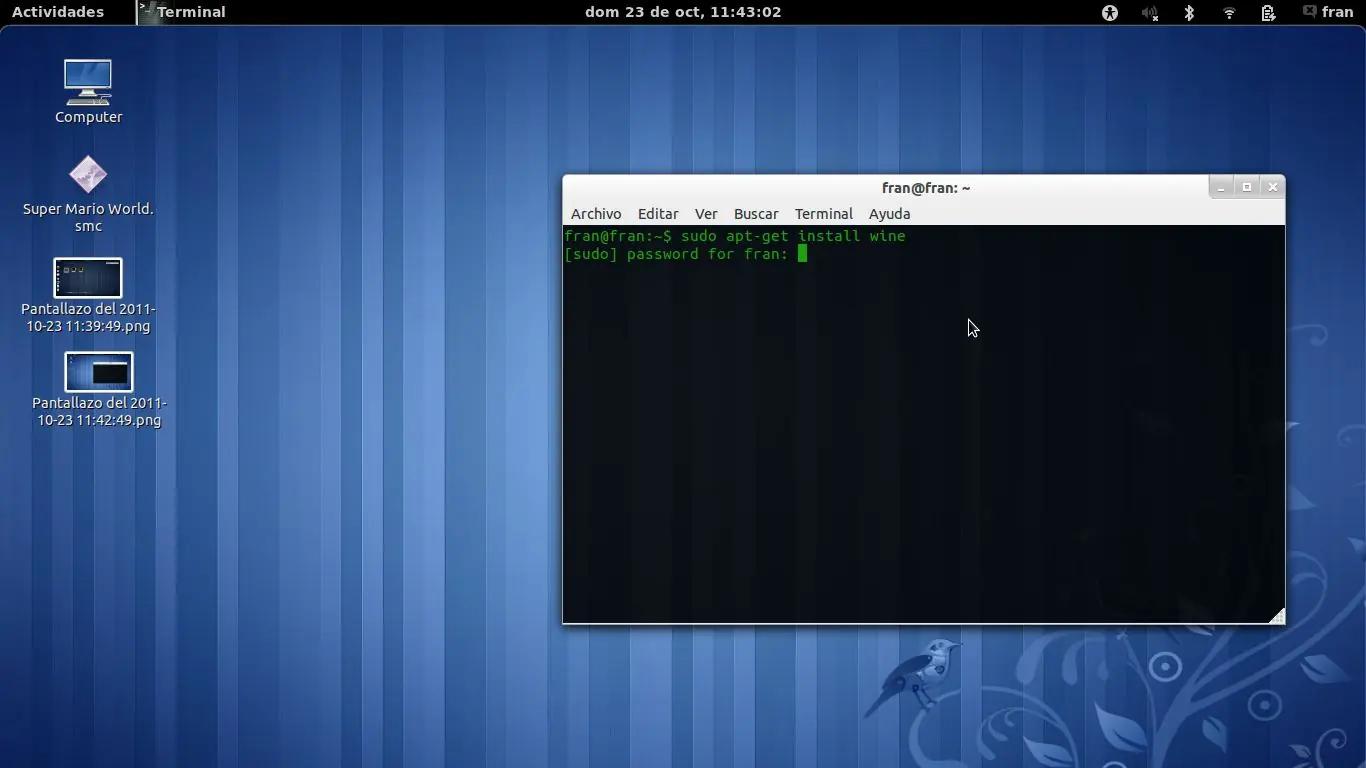This screenshot has width=1366, height=768.
Task: Select the Pantallazo 11:39:49 screenshot thumbnail
Action: click(x=88, y=278)
